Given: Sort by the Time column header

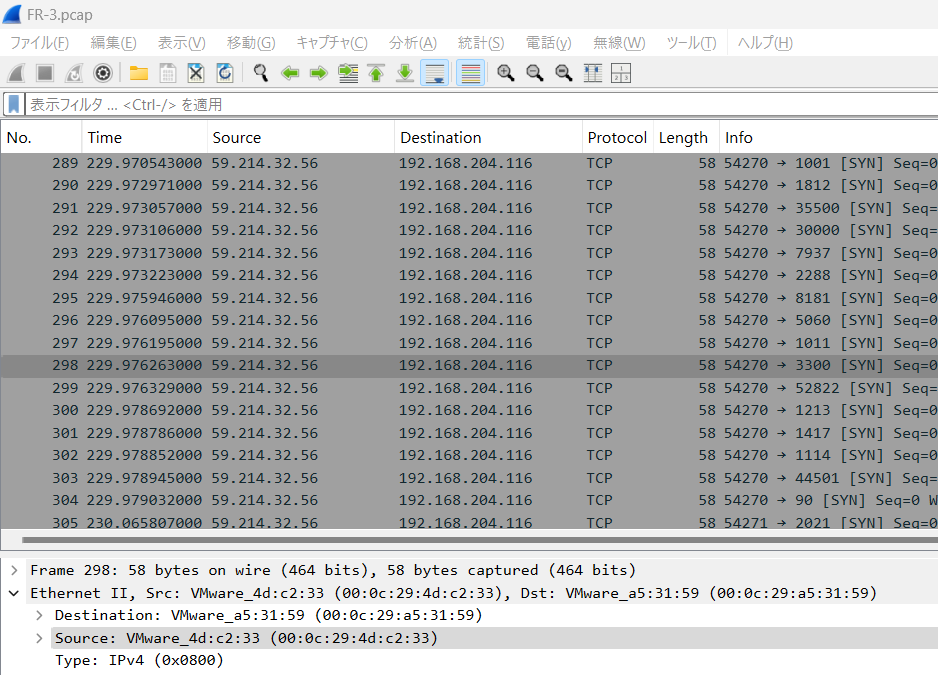Looking at the screenshot, I should [x=144, y=138].
